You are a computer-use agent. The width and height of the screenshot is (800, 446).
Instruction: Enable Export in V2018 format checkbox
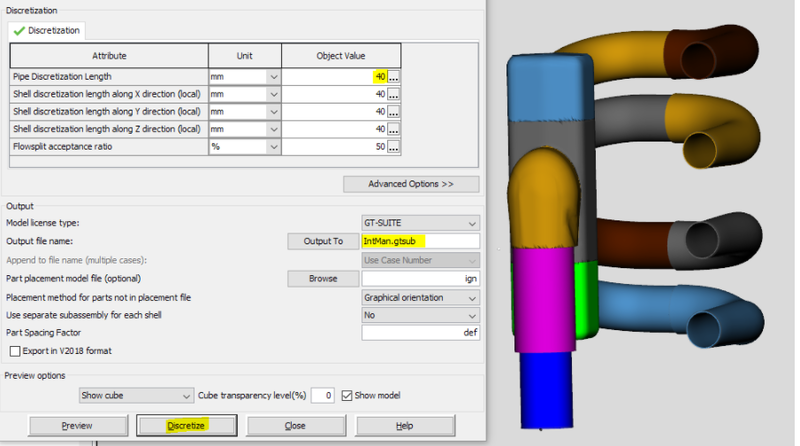pyautogui.click(x=15, y=351)
